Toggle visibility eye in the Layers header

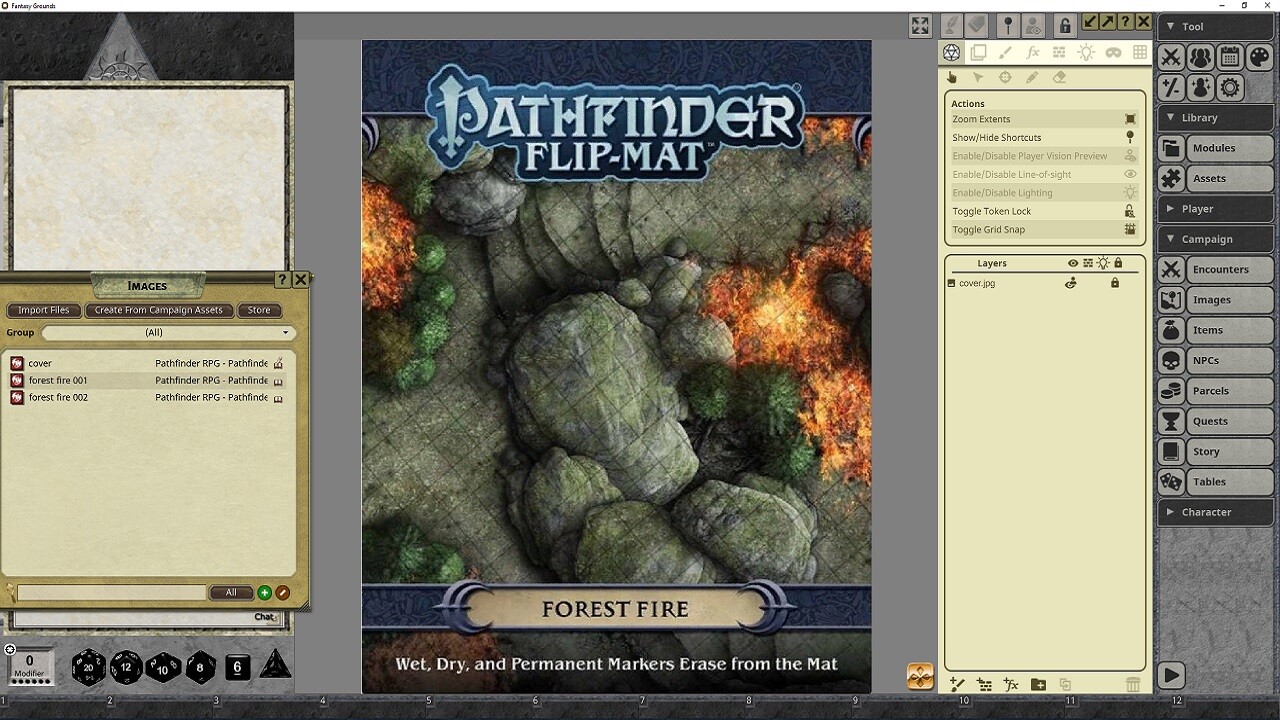click(1073, 263)
